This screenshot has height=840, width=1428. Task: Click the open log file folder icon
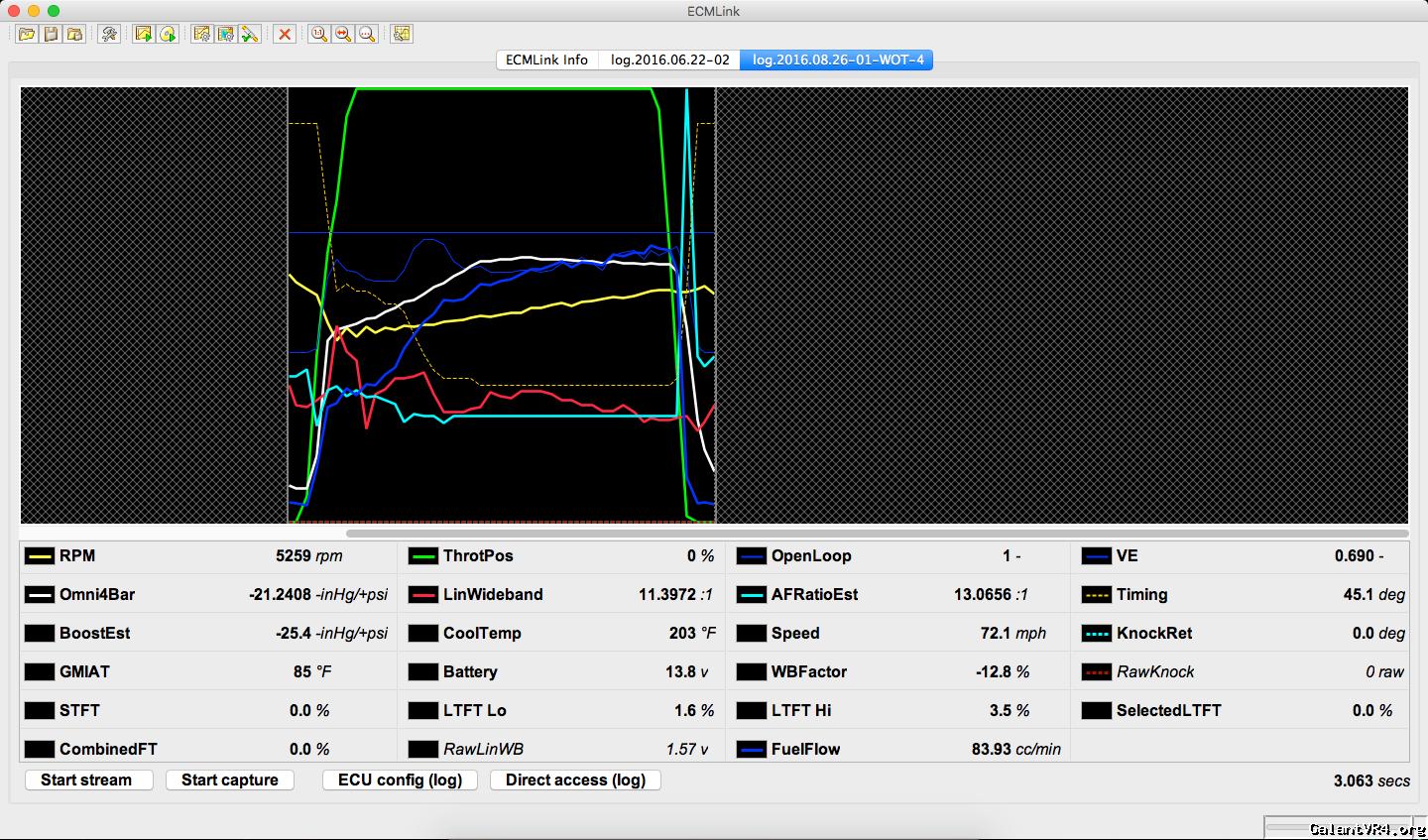point(27,34)
